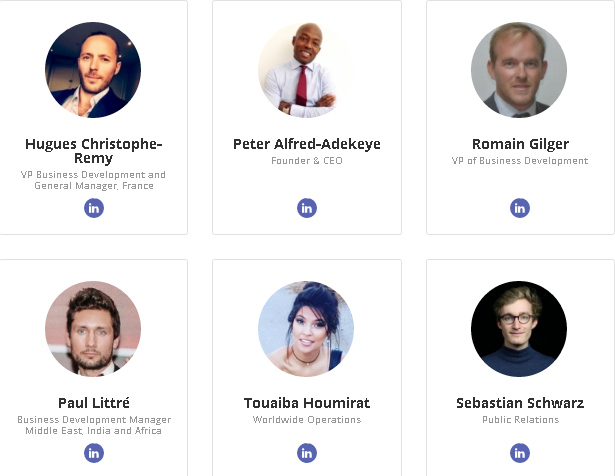Open Romain Gilger's LinkedIn icon
Viewport: 615px width, 476px height.
click(x=520, y=208)
